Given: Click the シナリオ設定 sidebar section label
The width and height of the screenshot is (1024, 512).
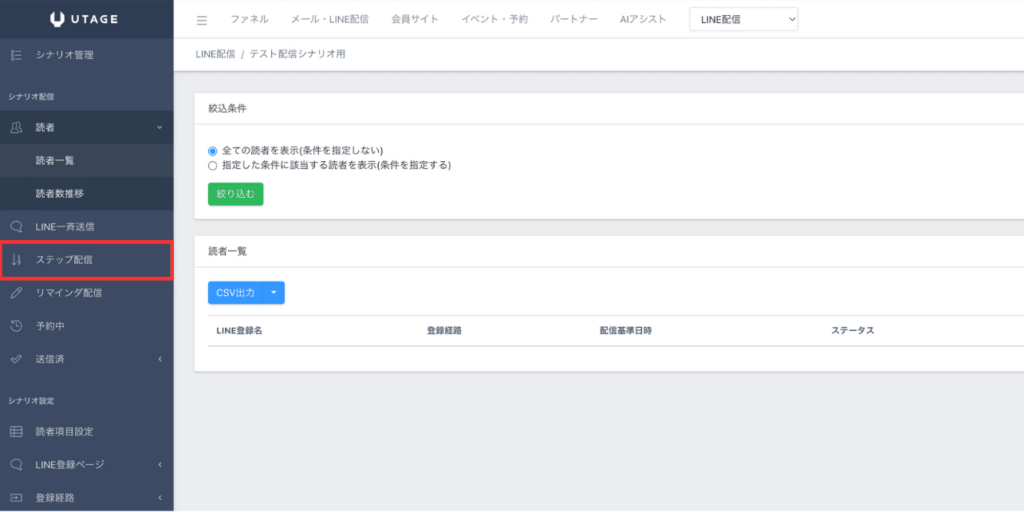Looking at the screenshot, I should [x=31, y=400].
